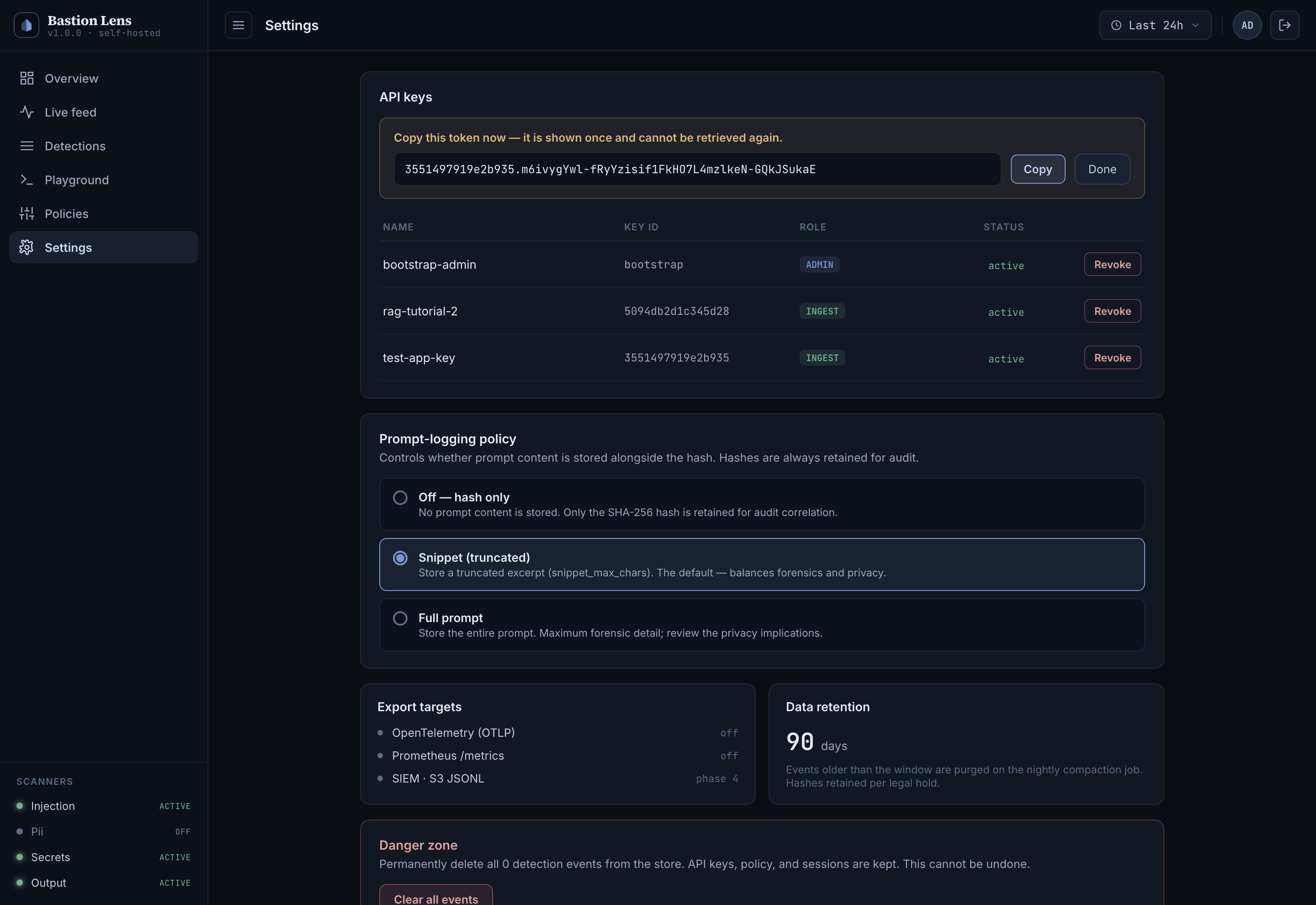Click the OpenTelemetry (OTLP) export target
The width and height of the screenshot is (1316, 905).
[557, 733]
